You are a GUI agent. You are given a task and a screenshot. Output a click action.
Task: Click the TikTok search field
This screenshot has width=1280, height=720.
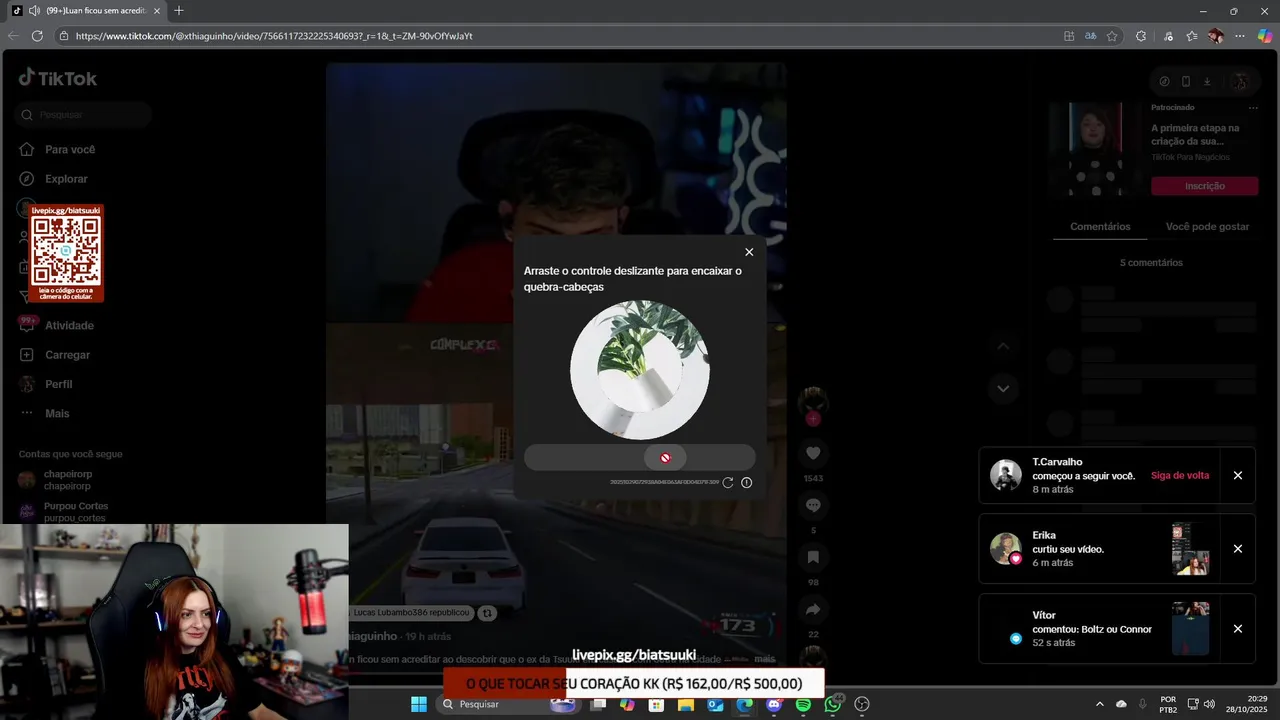pyautogui.click(x=84, y=115)
